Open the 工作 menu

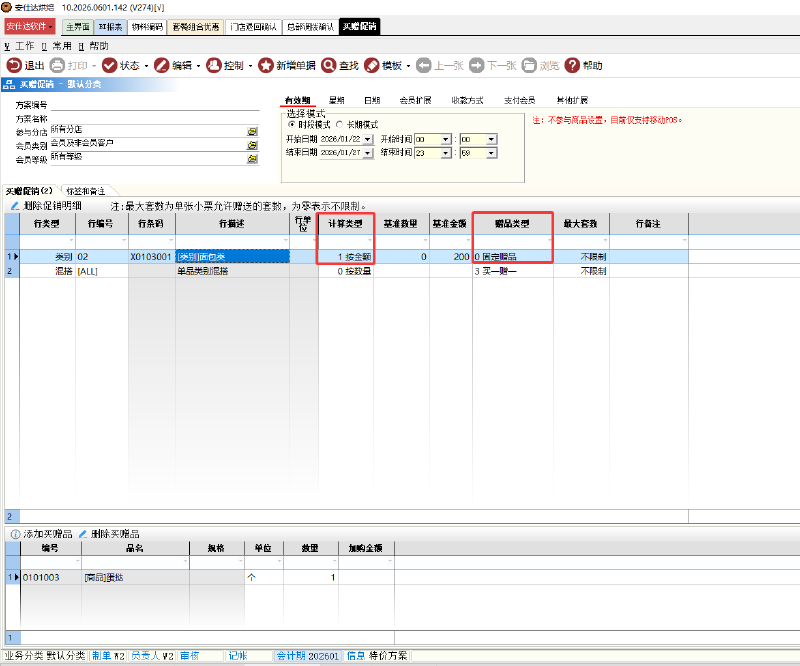19,46
